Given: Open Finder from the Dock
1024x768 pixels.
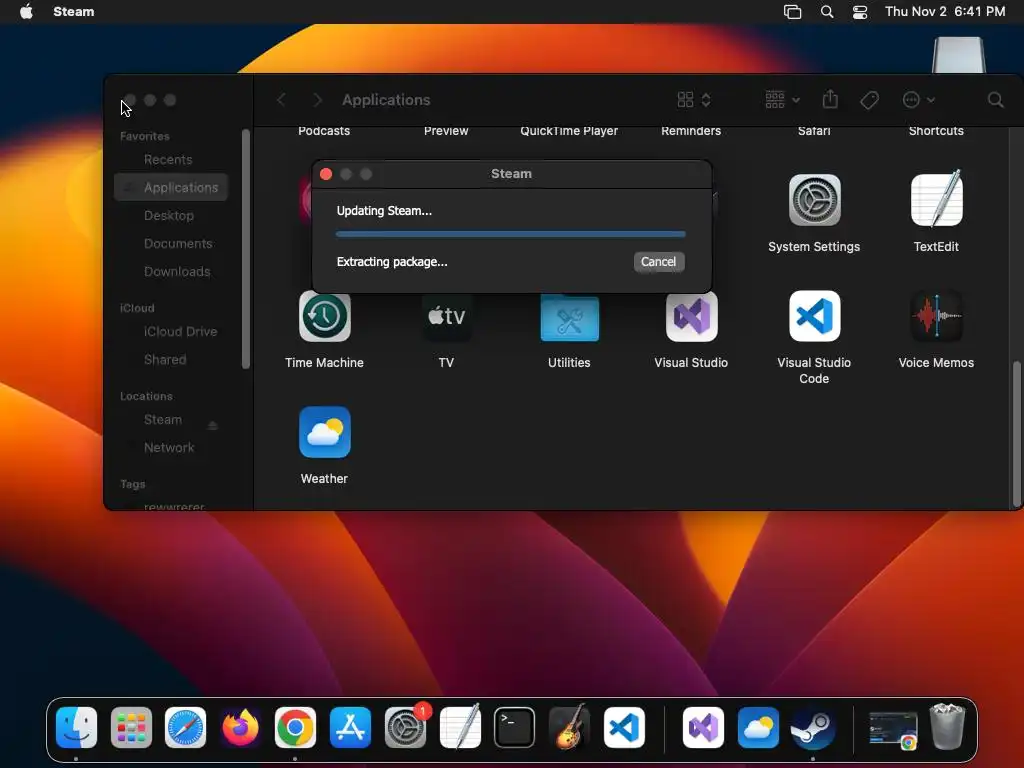Looking at the screenshot, I should pyautogui.click(x=76, y=728).
